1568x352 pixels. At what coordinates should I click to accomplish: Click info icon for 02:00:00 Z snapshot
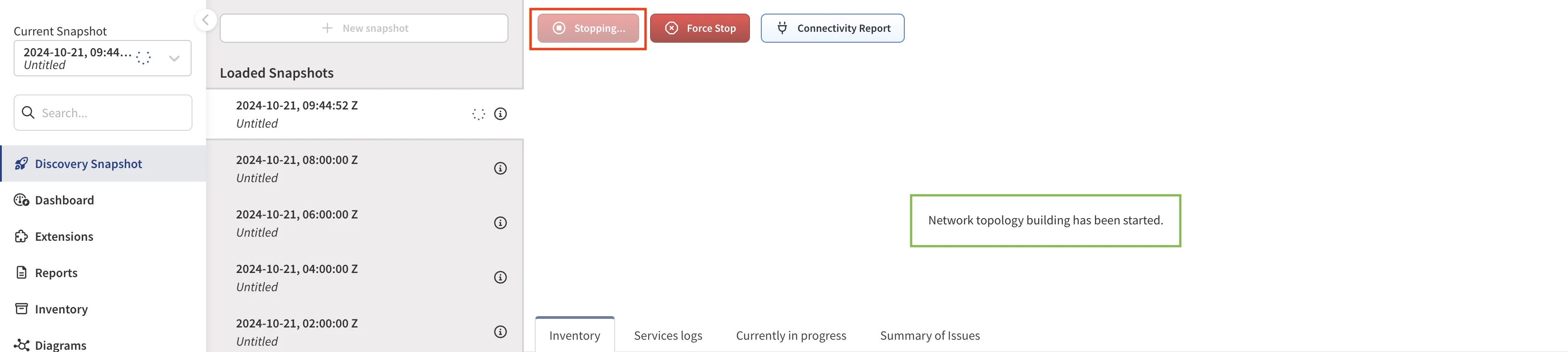click(500, 332)
